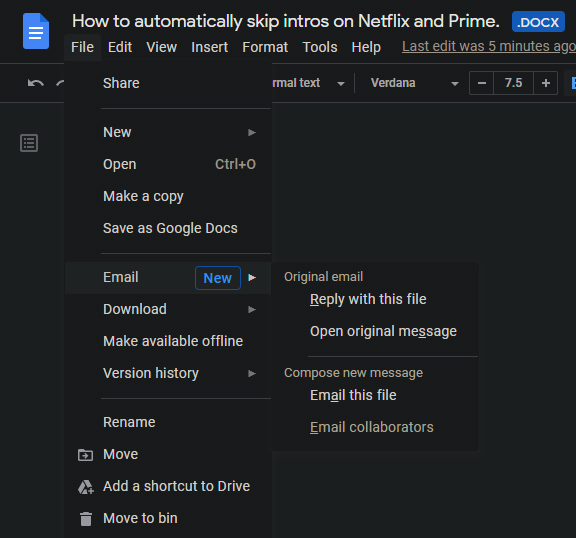Select Open Ctrl+O menu entry

(x=168, y=164)
